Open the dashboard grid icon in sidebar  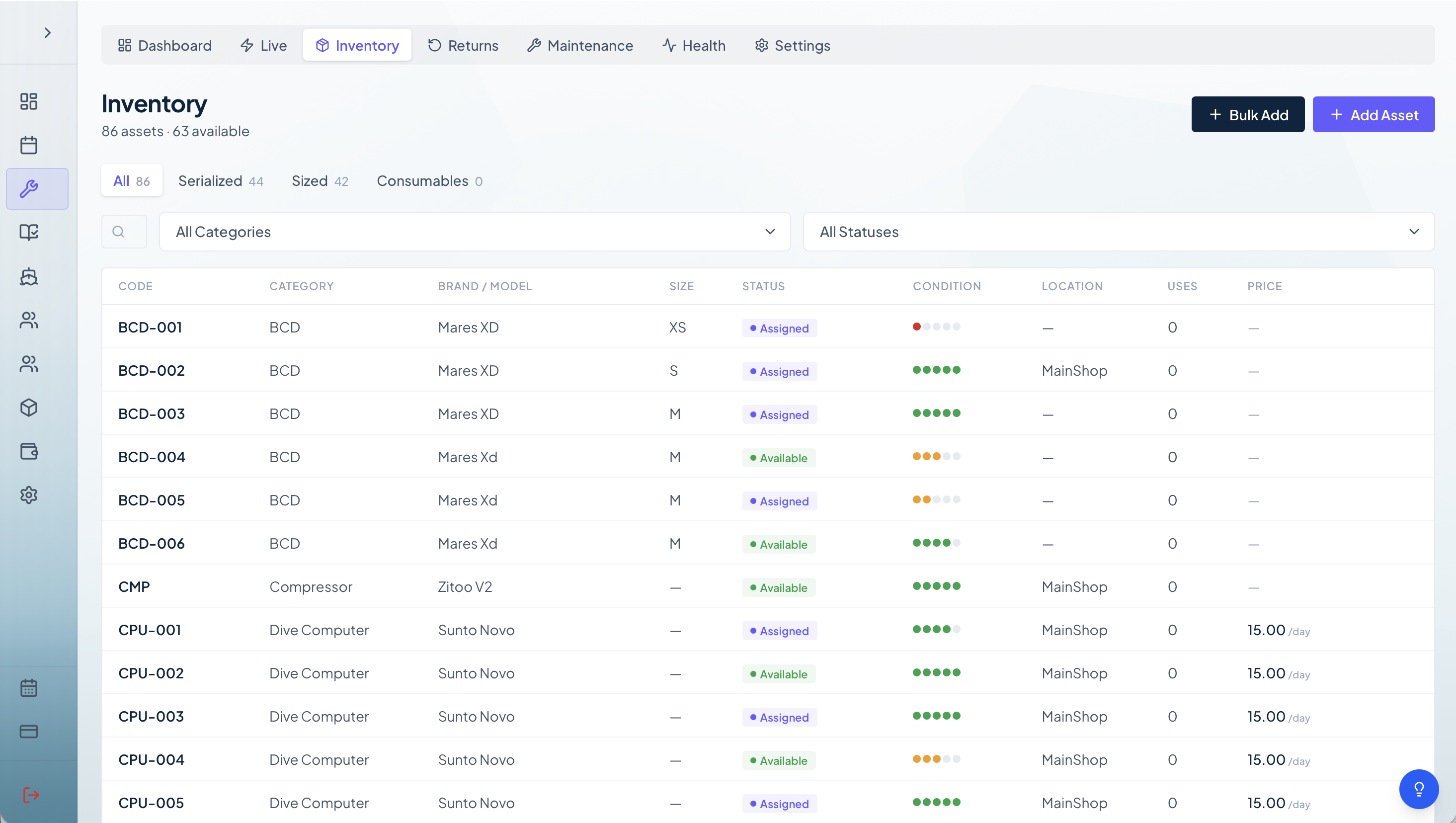[x=29, y=101]
